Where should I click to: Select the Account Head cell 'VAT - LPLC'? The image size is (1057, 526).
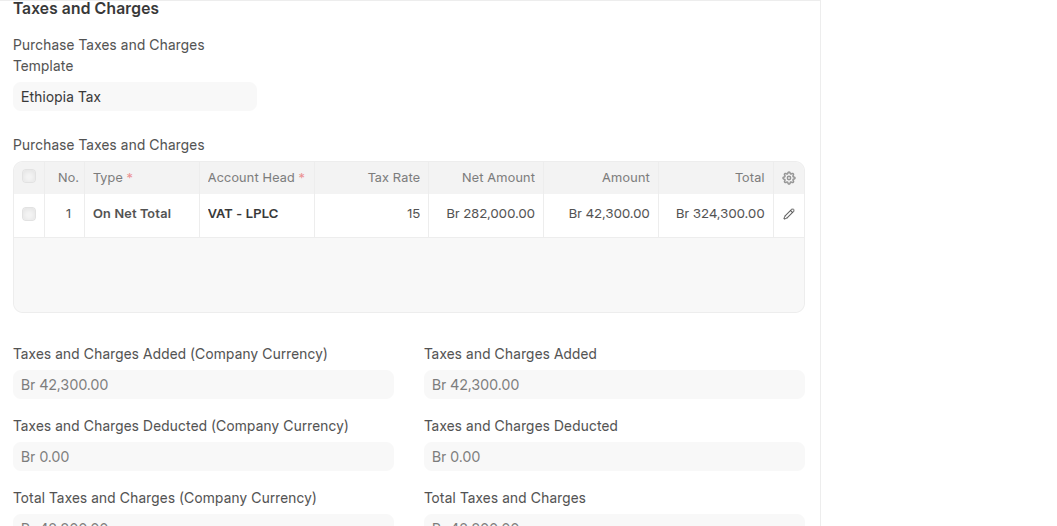256,214
